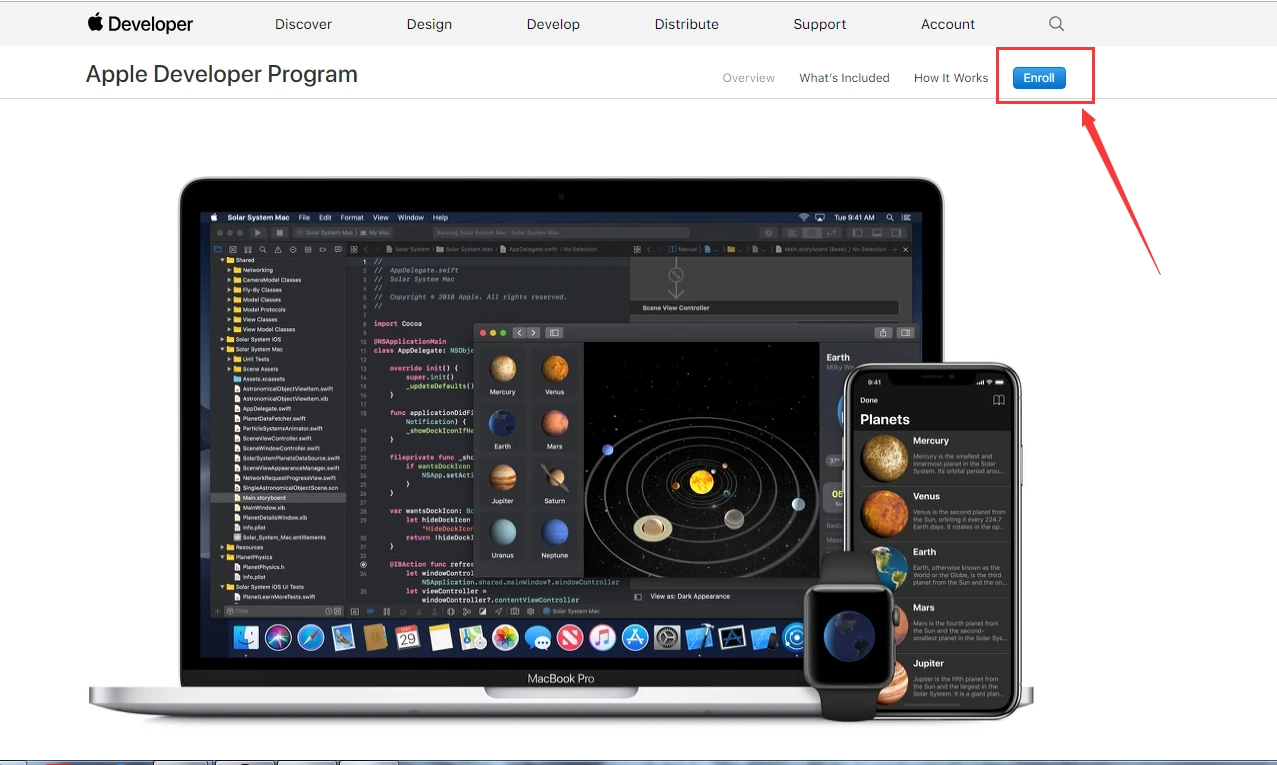Screen dimensions: 1277x765
Task: Click the App Store icon in Dock
Action: [x=635, y=637]
